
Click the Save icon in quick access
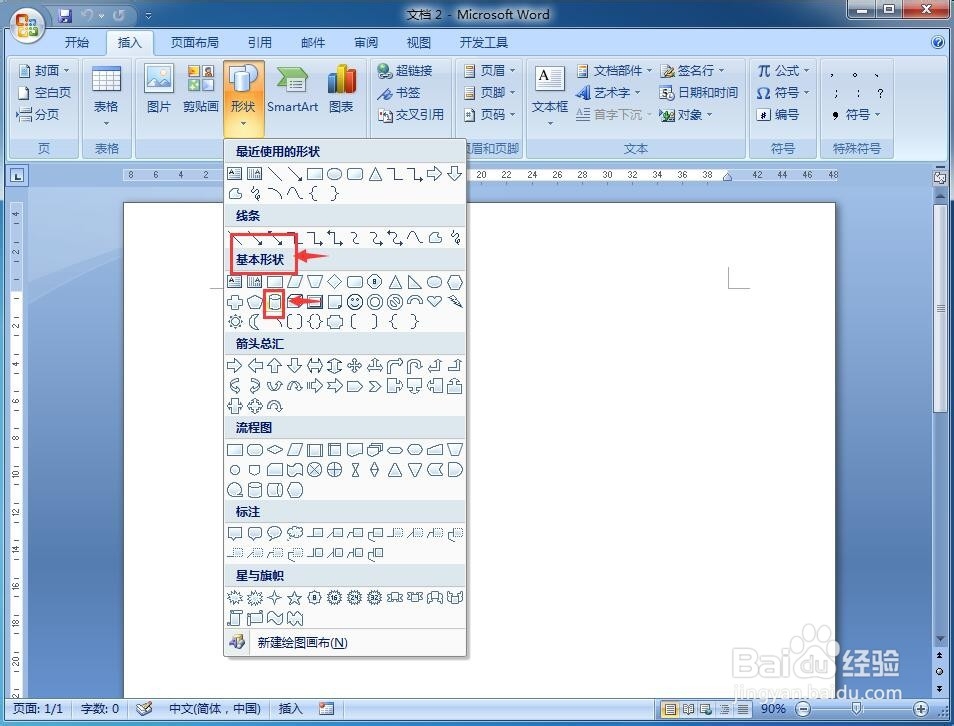(65, 15)
